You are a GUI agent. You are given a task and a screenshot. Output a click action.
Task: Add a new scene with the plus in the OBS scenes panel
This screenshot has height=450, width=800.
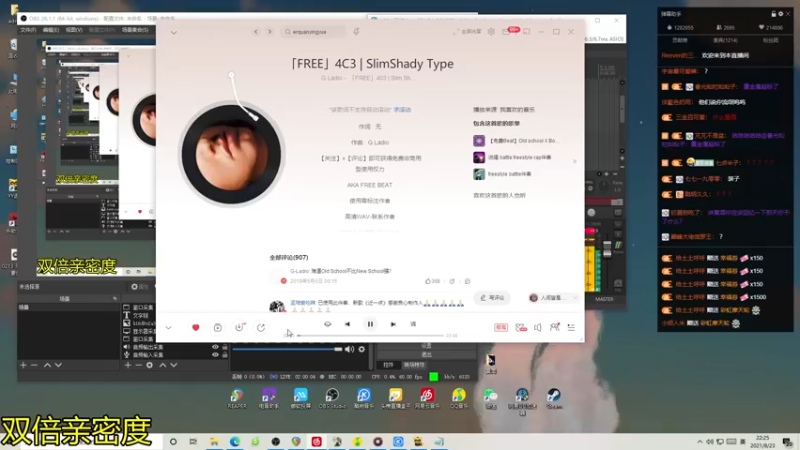23,365
